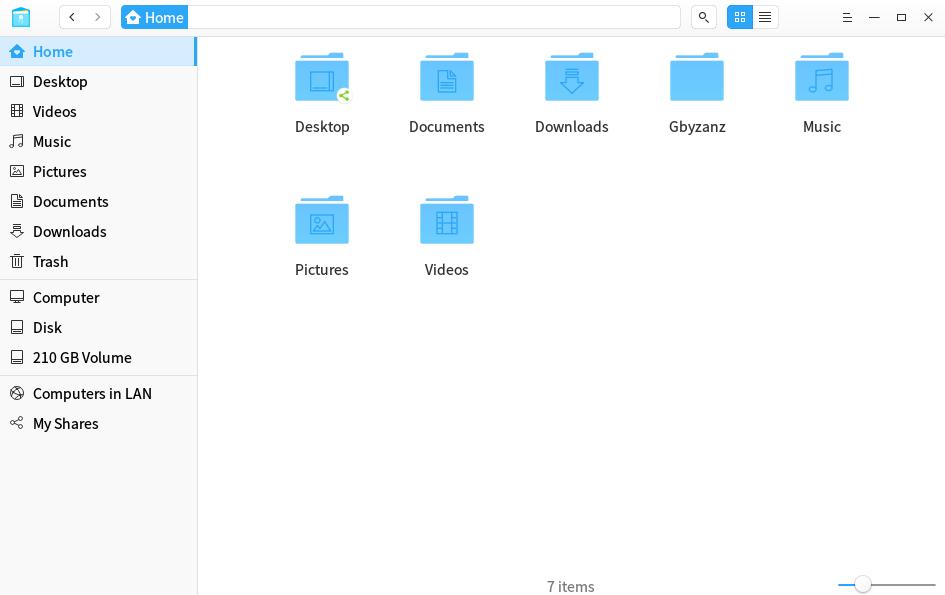Click the empty address bar field
945x595 pixels.
tap(434, 17)
